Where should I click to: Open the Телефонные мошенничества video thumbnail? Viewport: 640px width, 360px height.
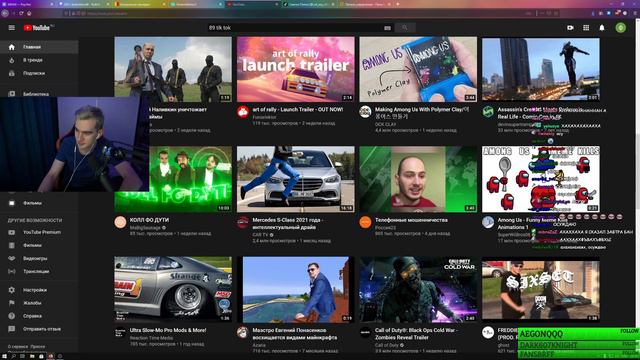point(418,179)
